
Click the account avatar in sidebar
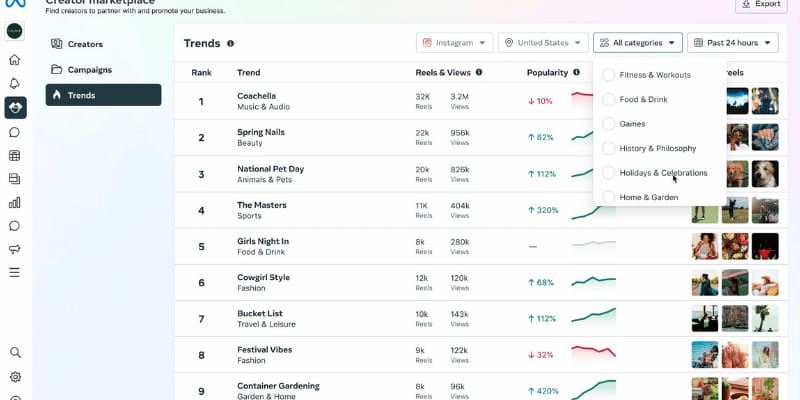click(x=15, y=31)
